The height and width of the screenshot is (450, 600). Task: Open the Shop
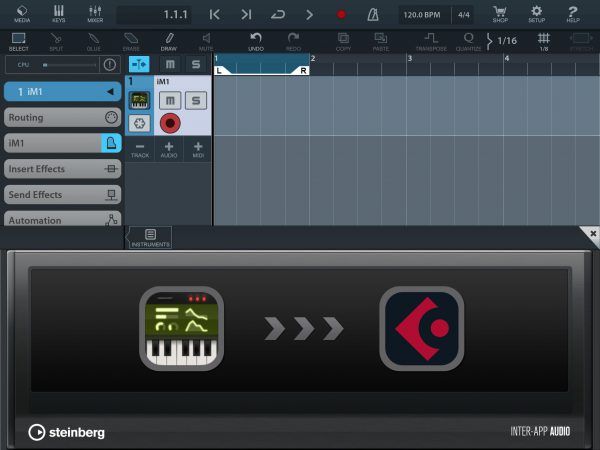[x=500, y=14]
